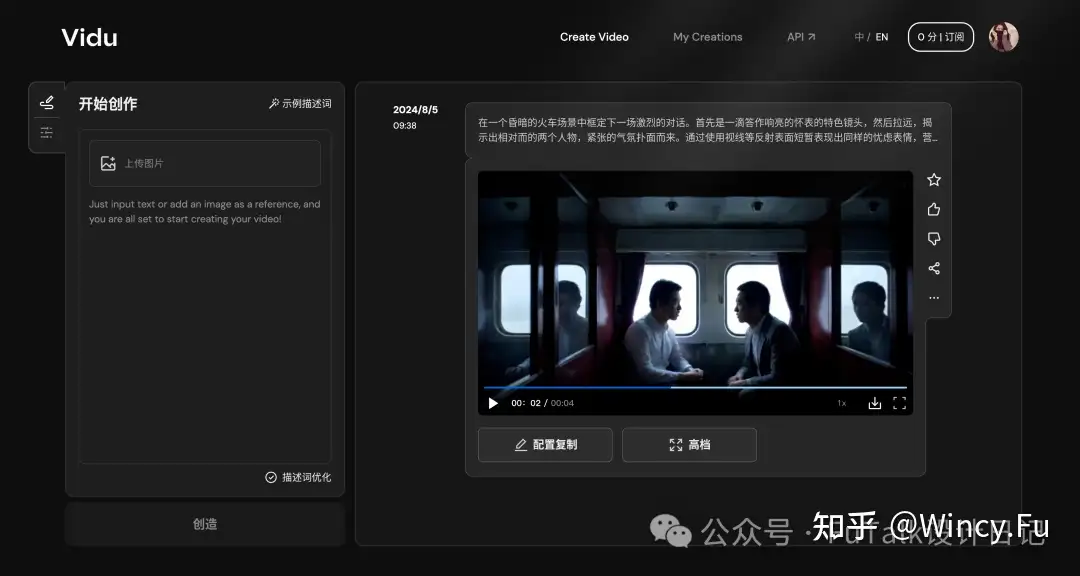Select the text-to-video creation pen icon

pyautogui.click(x=46, y=101)
